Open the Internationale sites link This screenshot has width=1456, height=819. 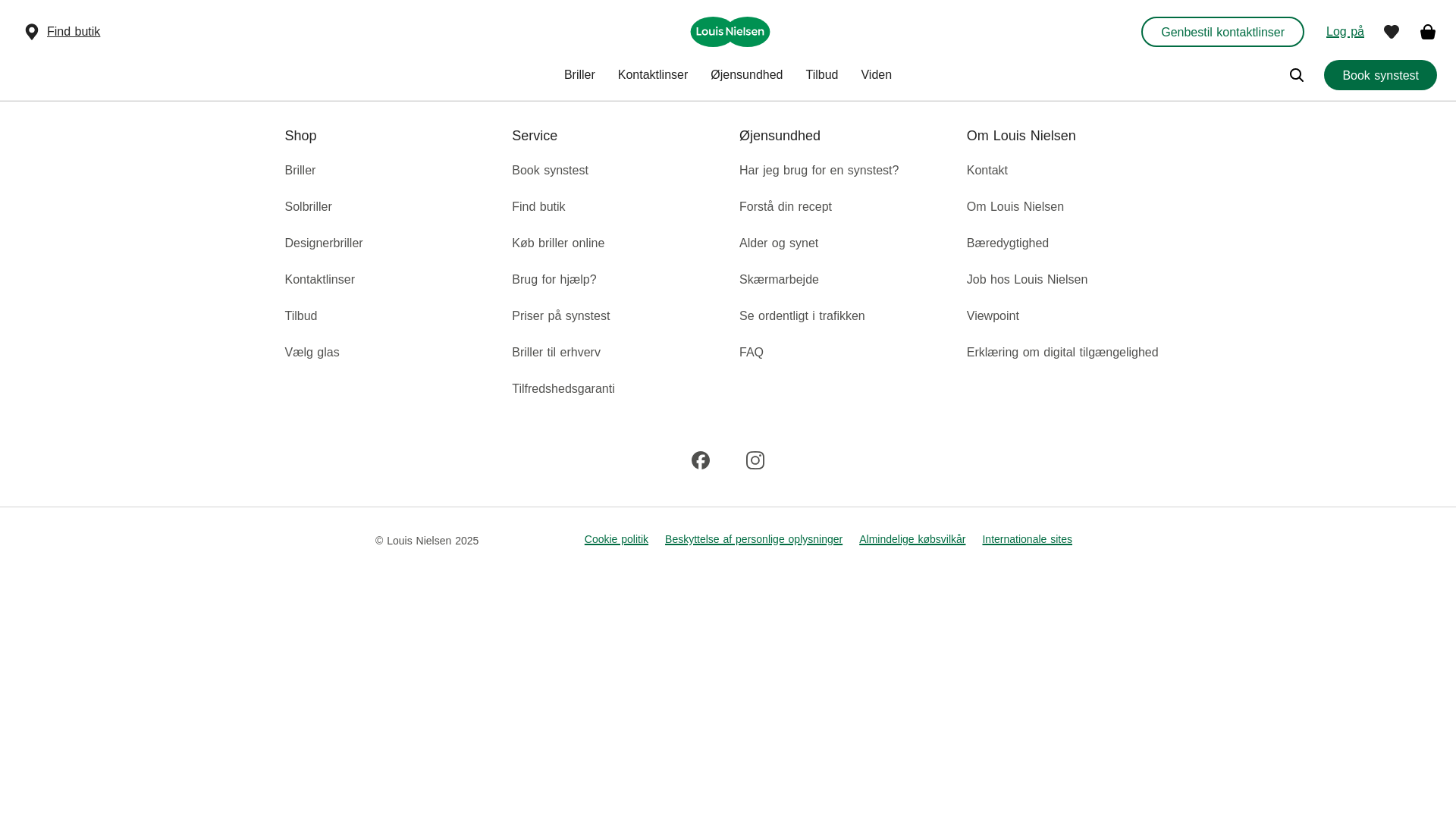click(1027, 539)
